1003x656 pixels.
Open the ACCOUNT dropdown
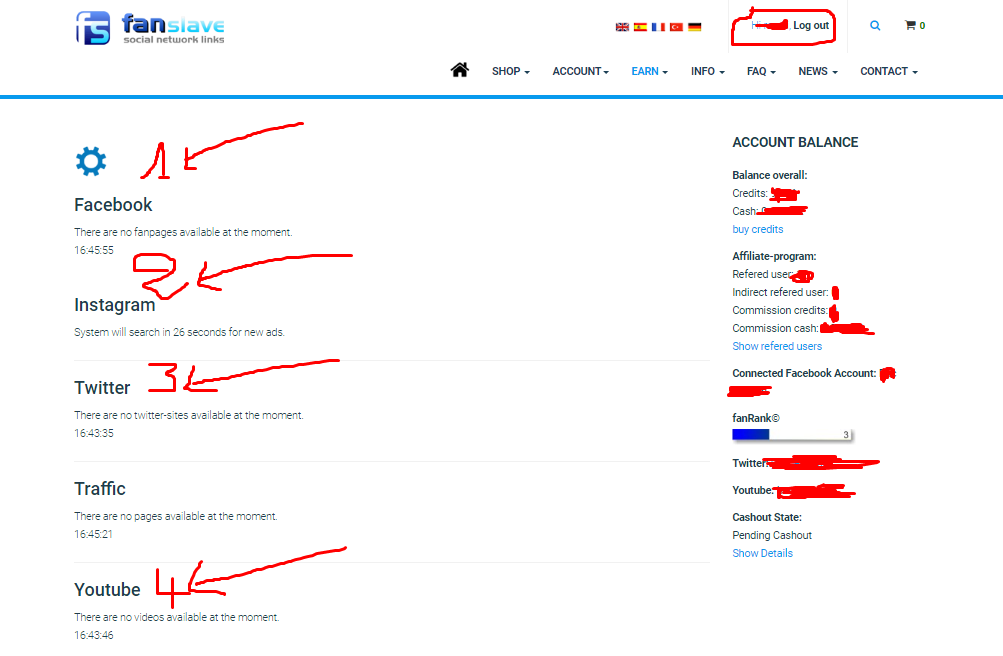pyautogui.click(x=580, y=72)
